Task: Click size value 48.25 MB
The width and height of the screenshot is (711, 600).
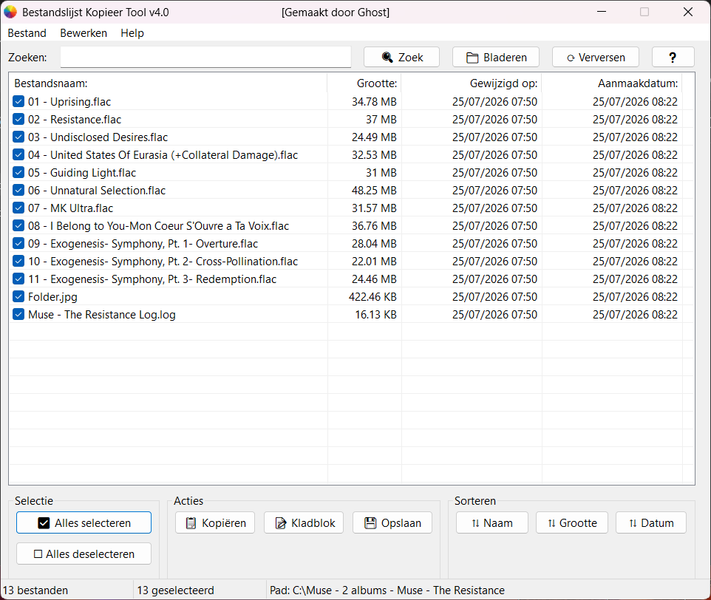Action: tap(374, 190)
